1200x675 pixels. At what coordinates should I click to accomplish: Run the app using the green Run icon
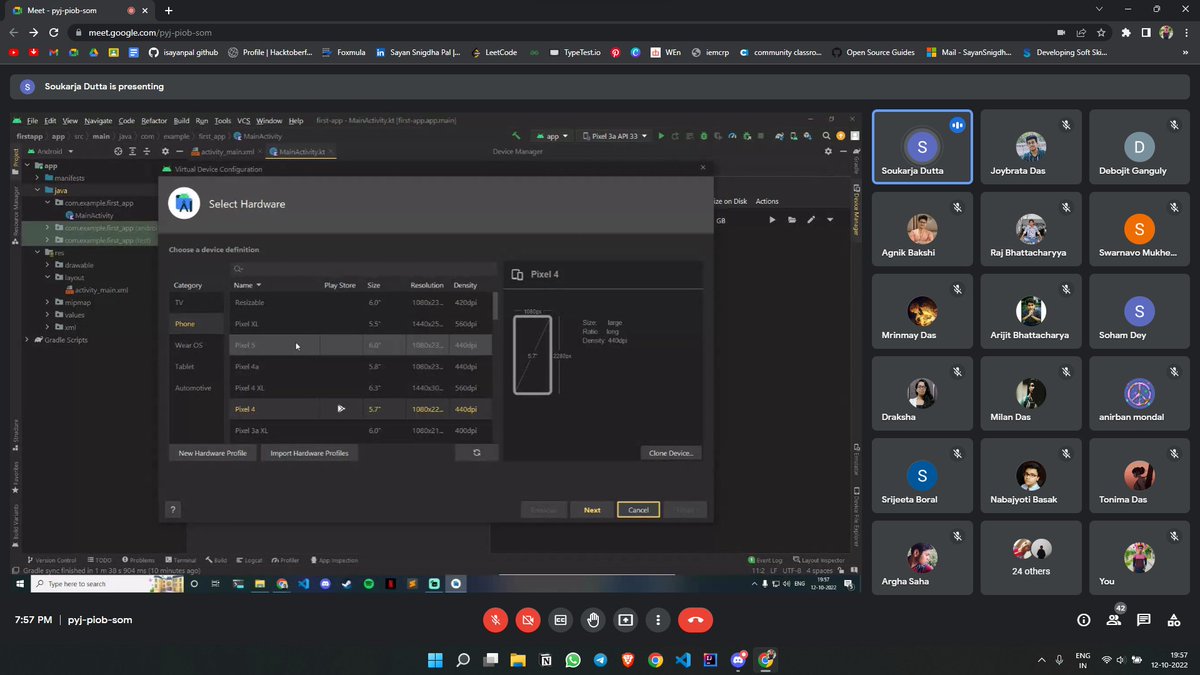click(x=661, y=134)
